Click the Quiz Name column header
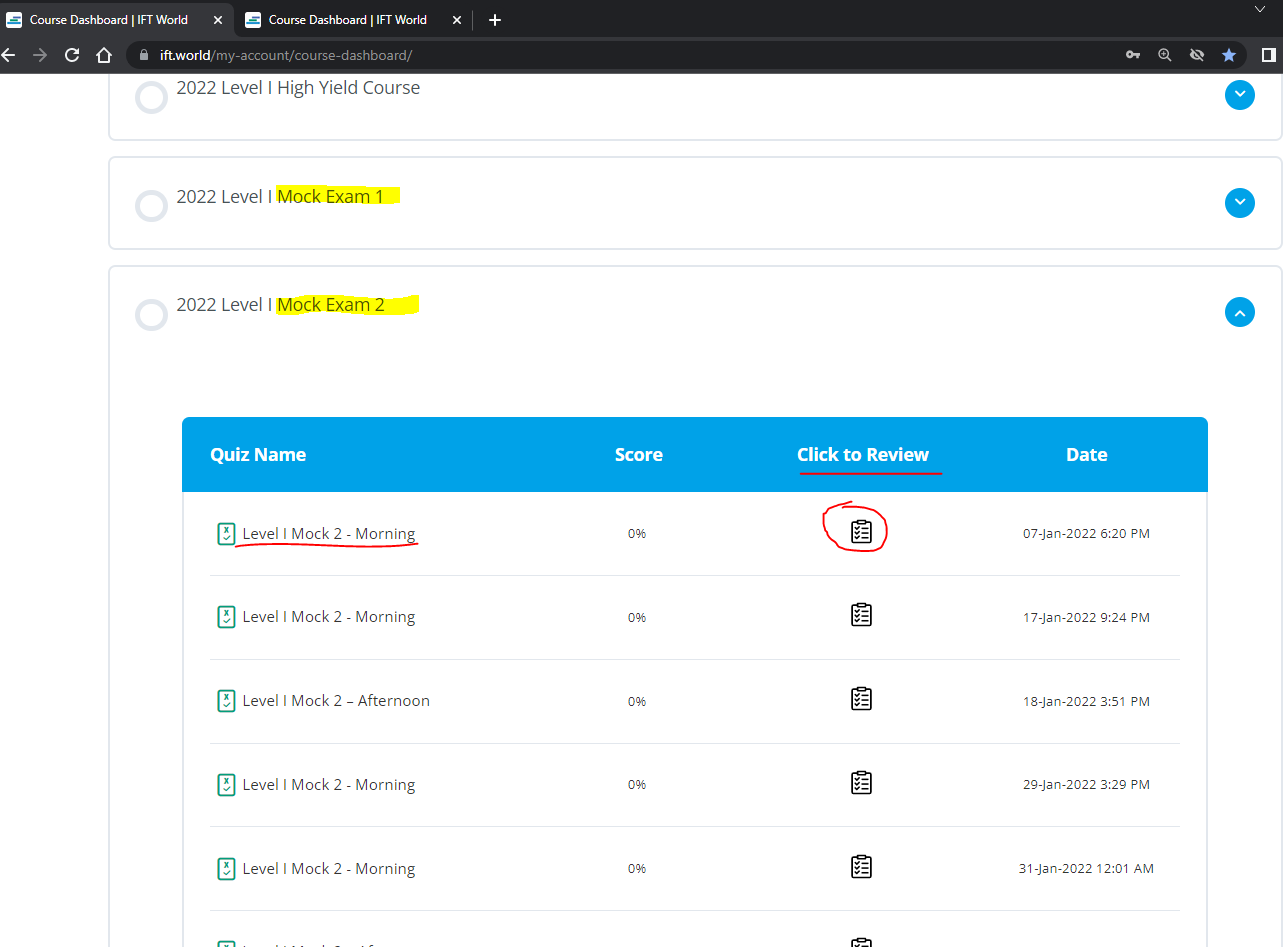The image size is (1283, 947). (258, 455)
